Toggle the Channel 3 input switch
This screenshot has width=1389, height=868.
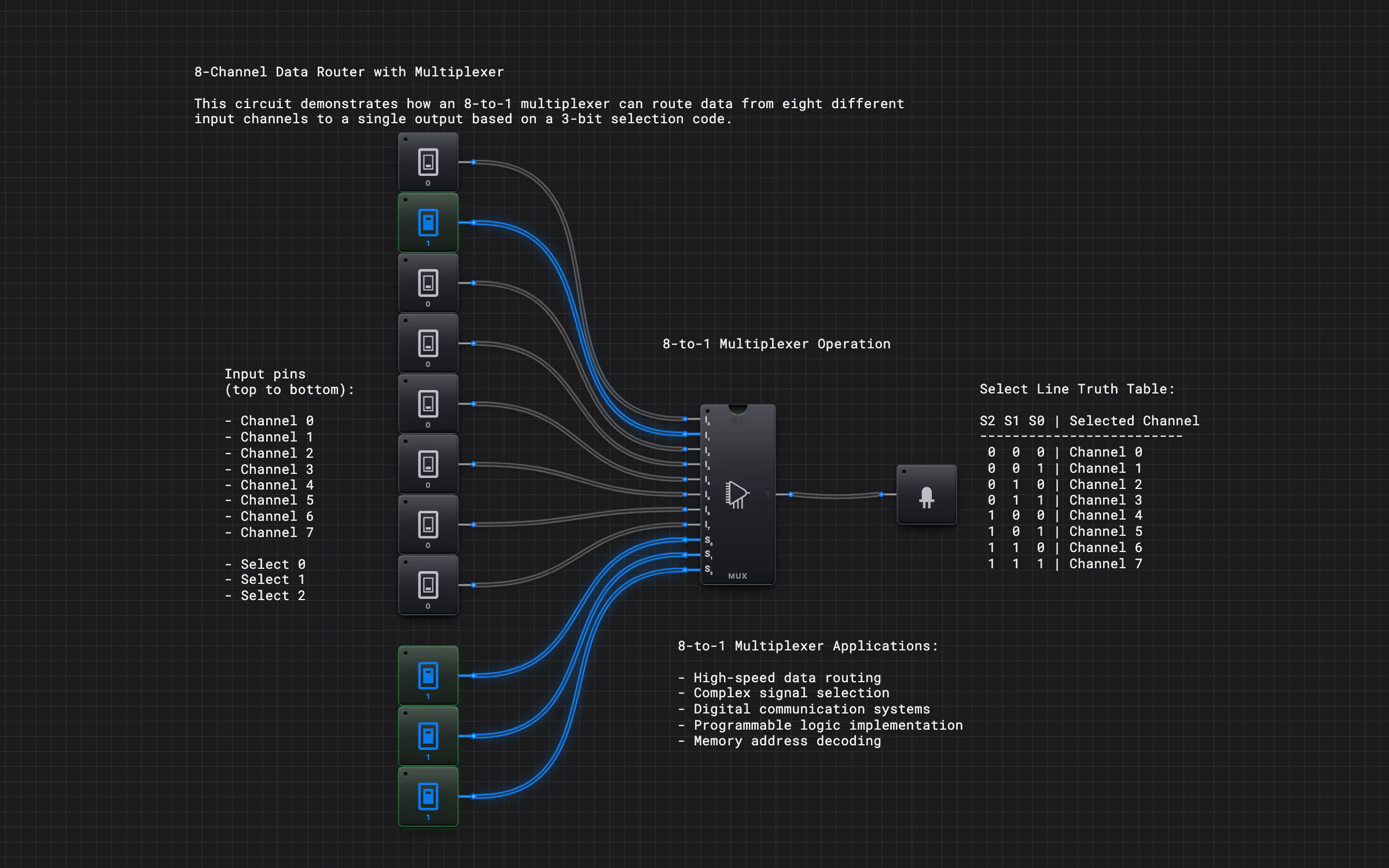pos(428,343)
